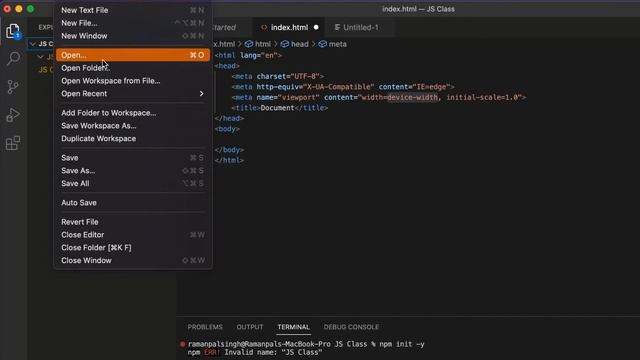Click the npm init -y terminal line
Viewport: 640px width, 360px height.
[306, 344]
